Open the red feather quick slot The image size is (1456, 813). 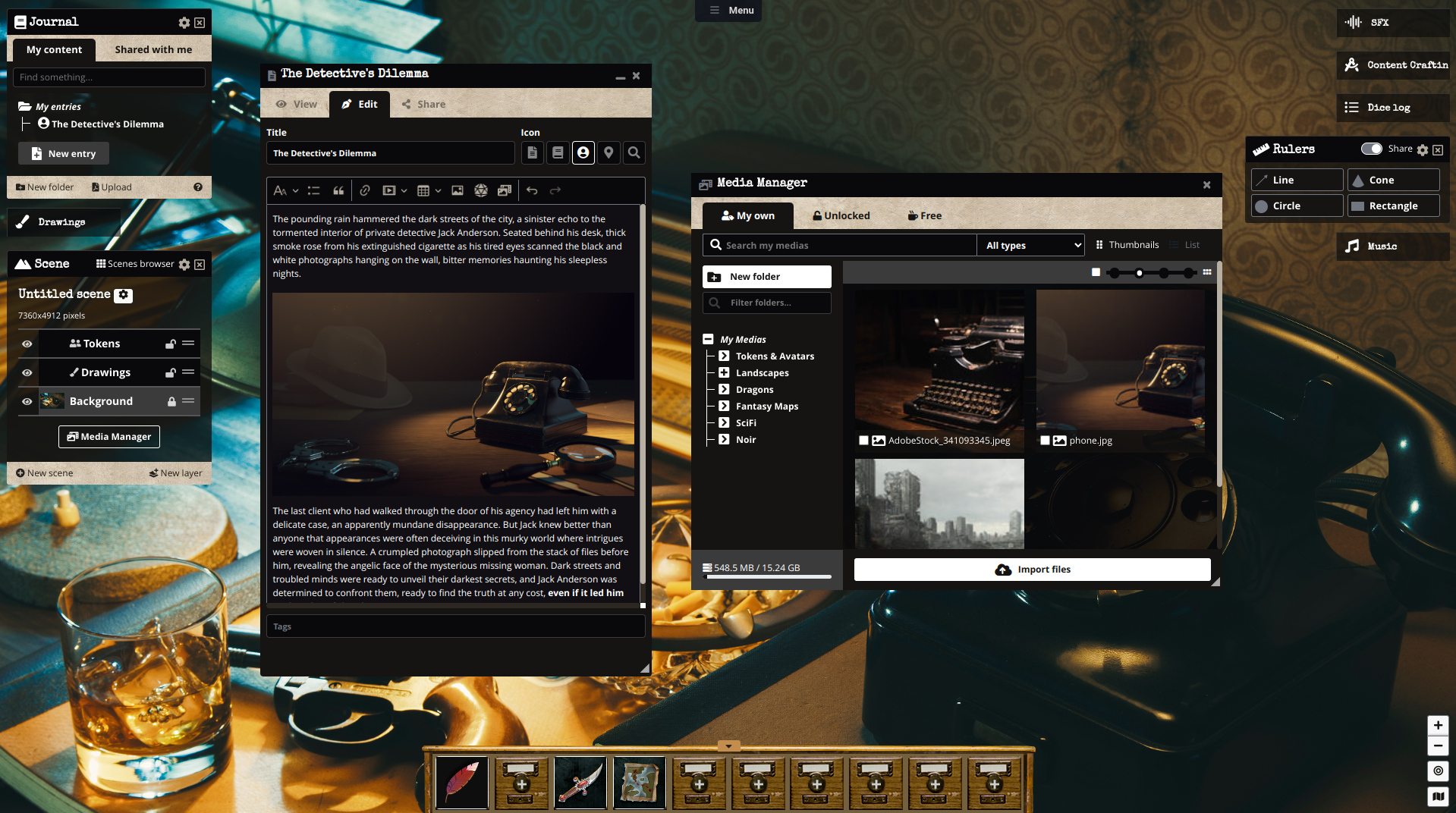(462, 783)
